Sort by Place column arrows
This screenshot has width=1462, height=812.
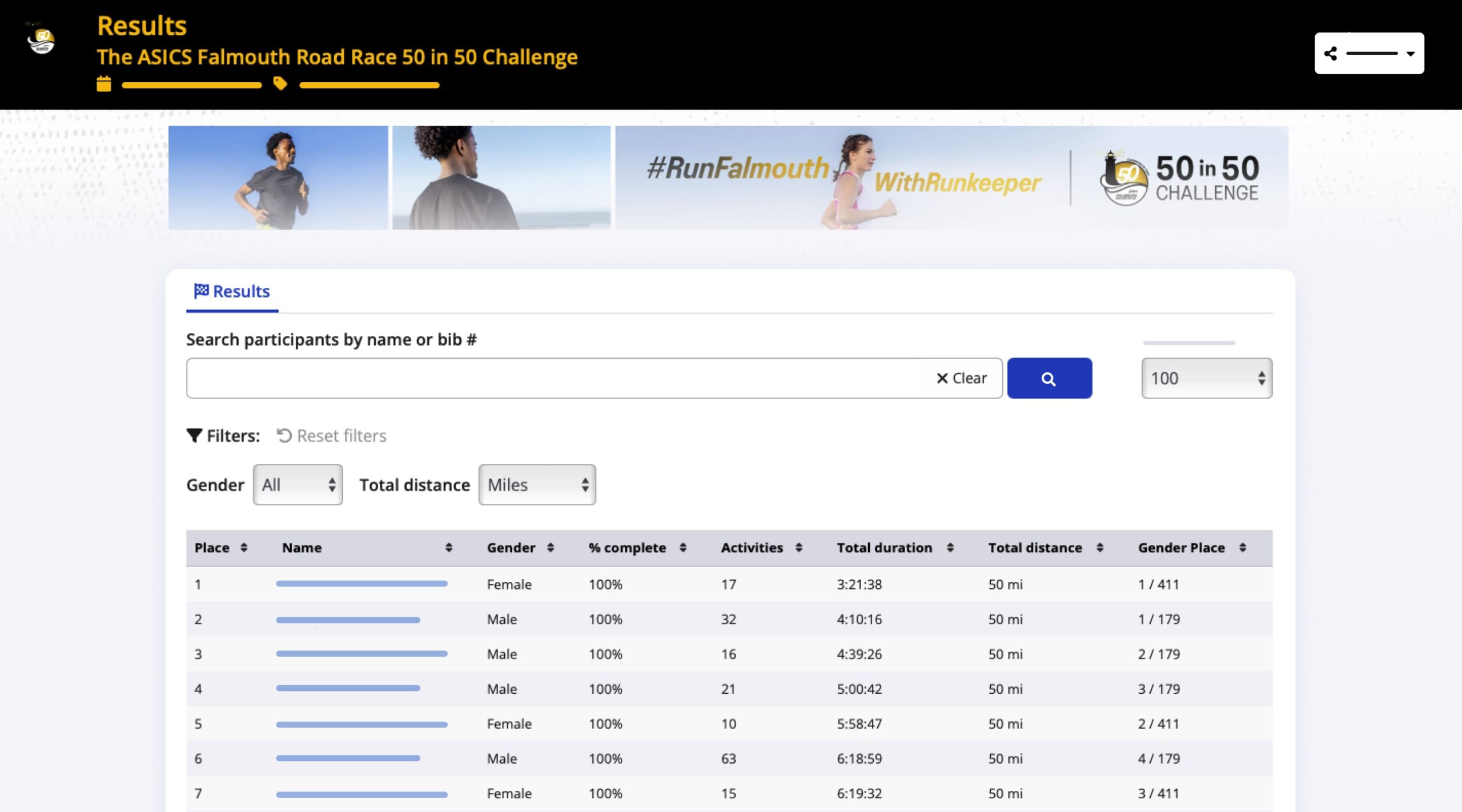click(244, 548)
